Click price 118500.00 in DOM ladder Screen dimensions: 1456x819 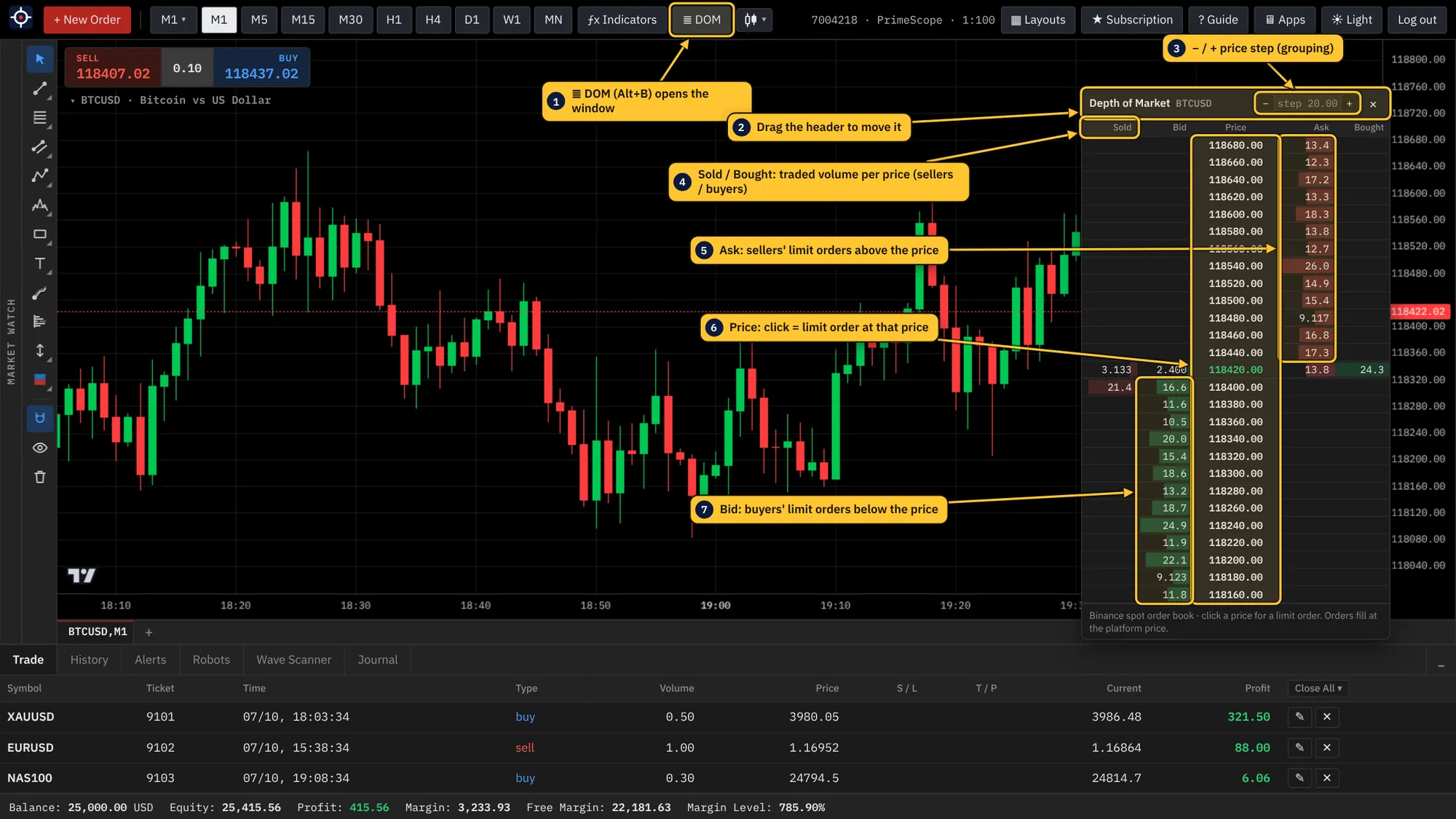[x=1235, y=301]
